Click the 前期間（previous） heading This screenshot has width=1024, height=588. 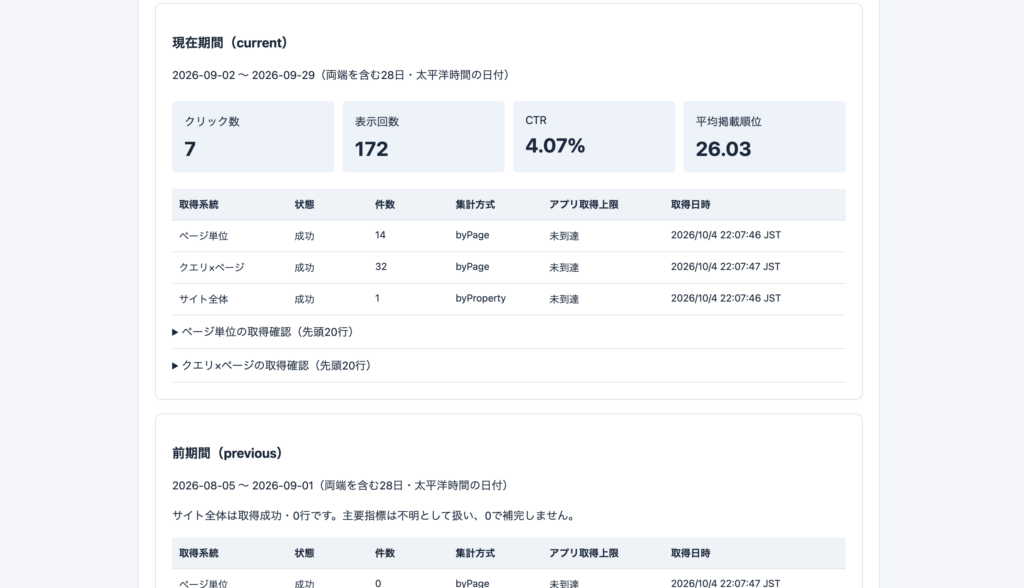[x=227, y=453]
